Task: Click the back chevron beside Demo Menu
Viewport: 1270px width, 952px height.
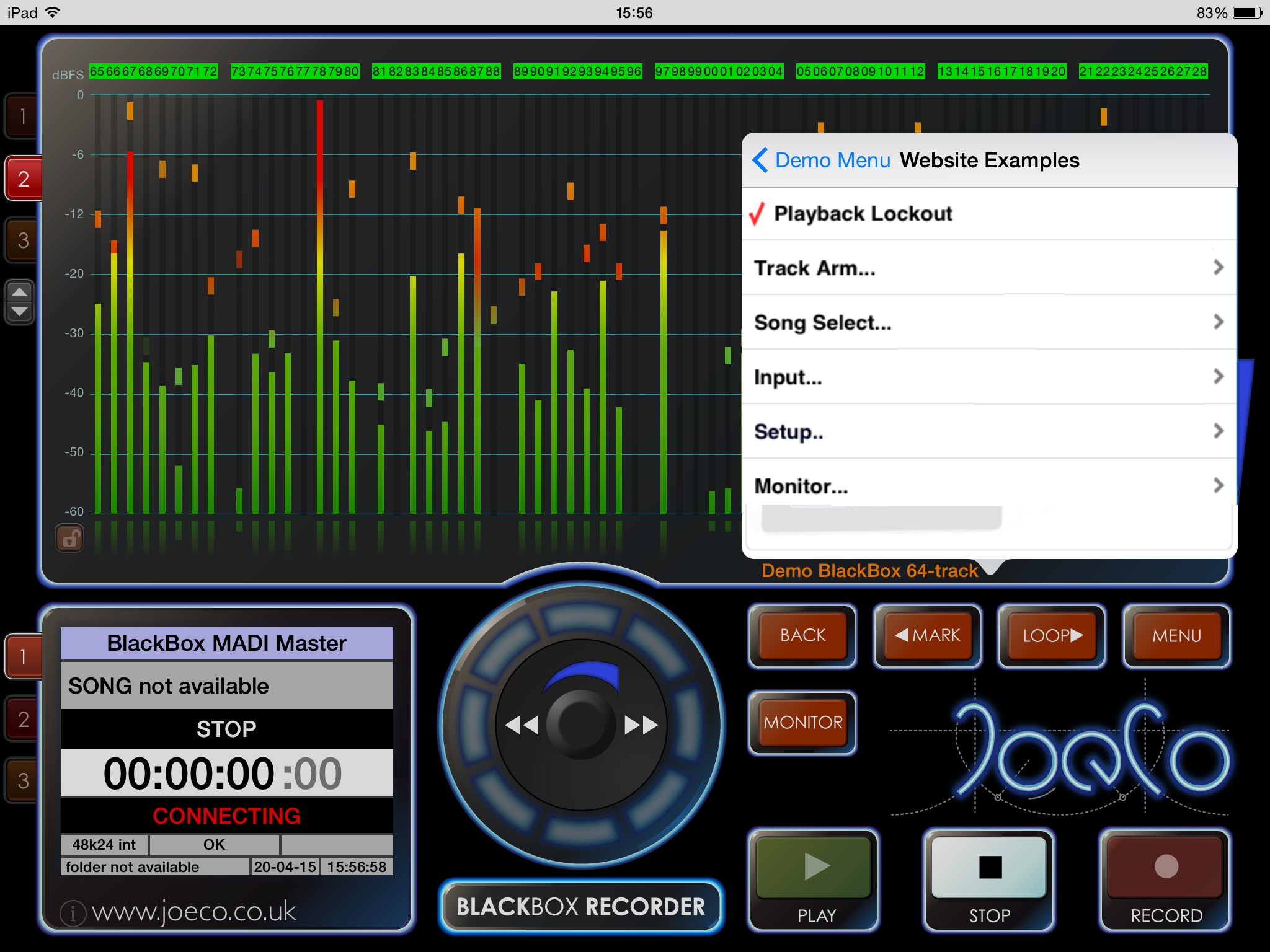Action: coord(760,160)
